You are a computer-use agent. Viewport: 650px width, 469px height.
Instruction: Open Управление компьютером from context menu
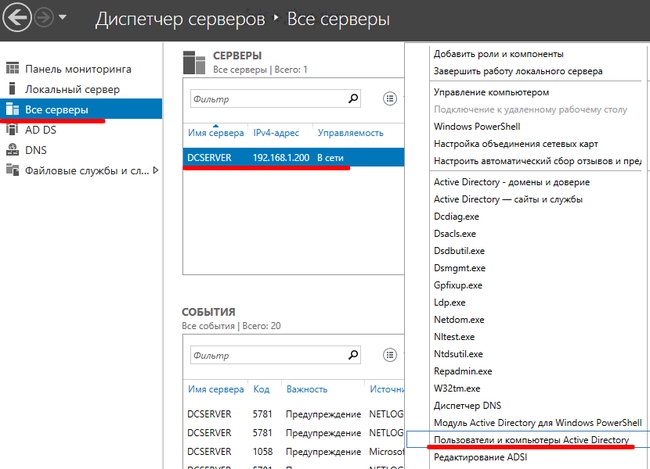491,92
